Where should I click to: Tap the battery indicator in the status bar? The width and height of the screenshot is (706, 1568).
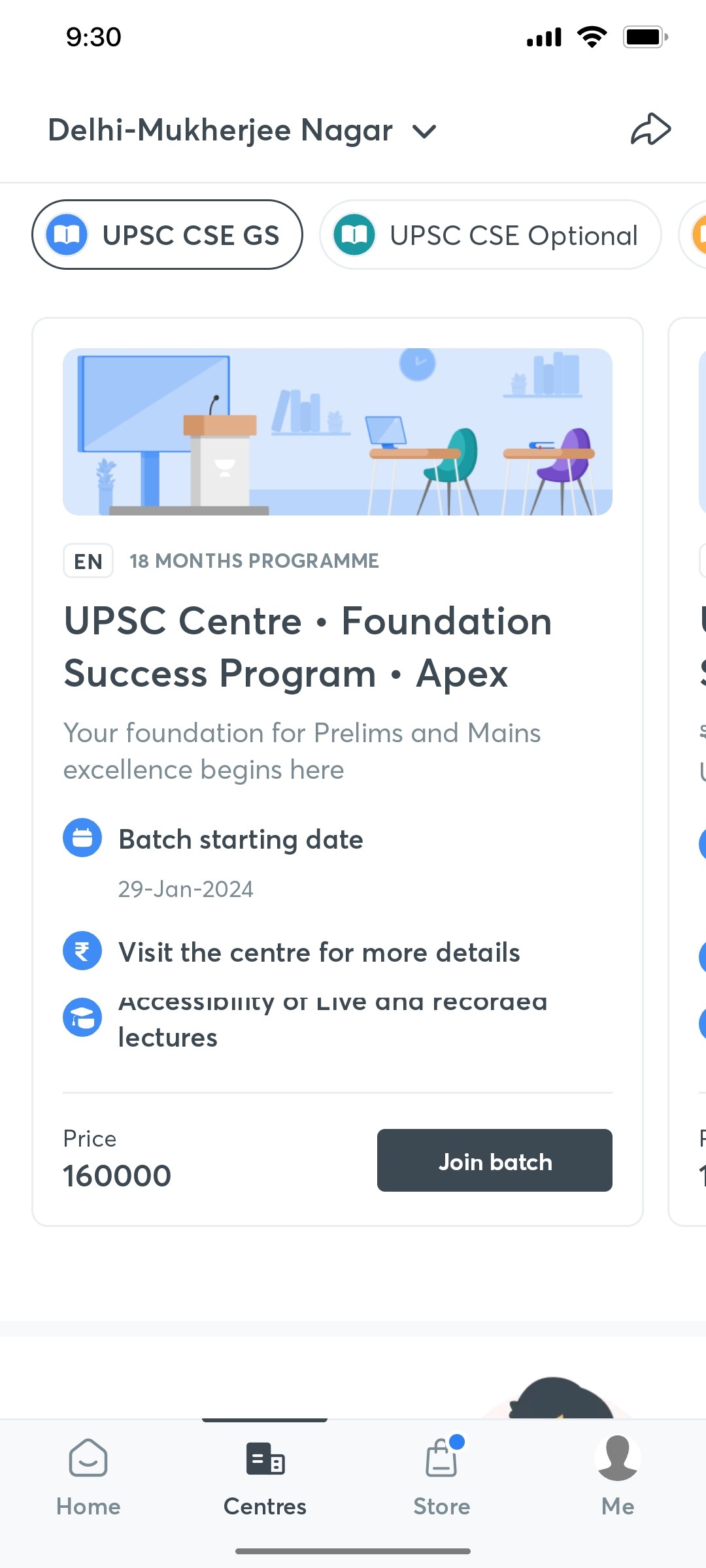(644, 37)
